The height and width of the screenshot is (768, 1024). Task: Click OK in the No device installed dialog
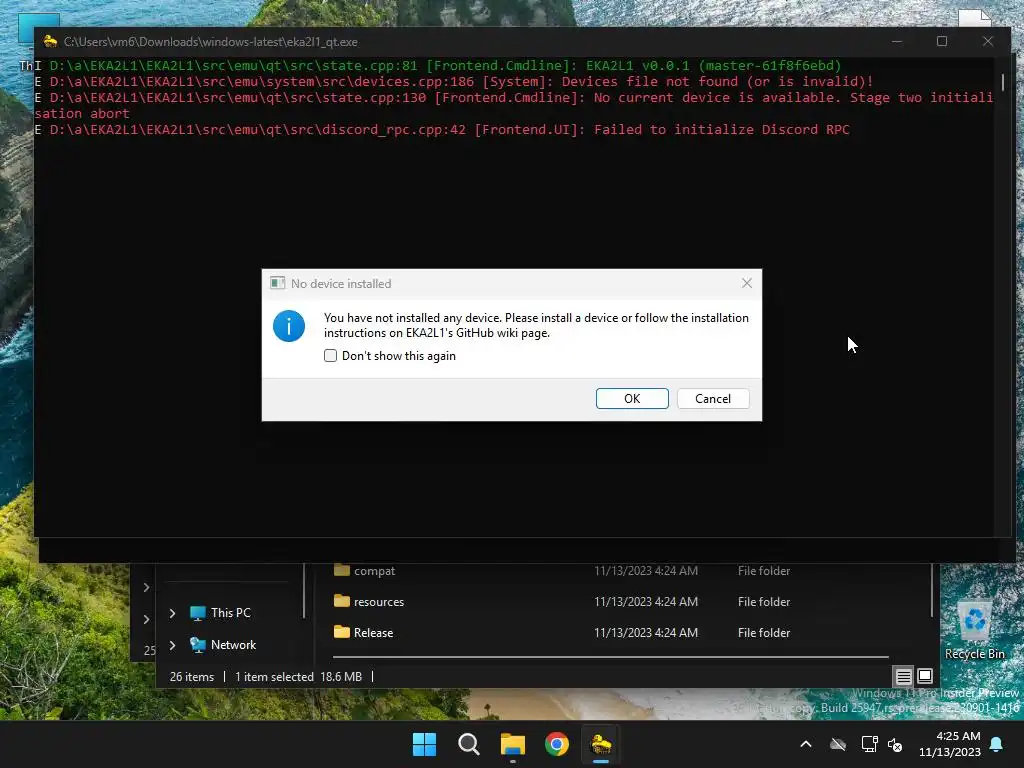[632, 398]
